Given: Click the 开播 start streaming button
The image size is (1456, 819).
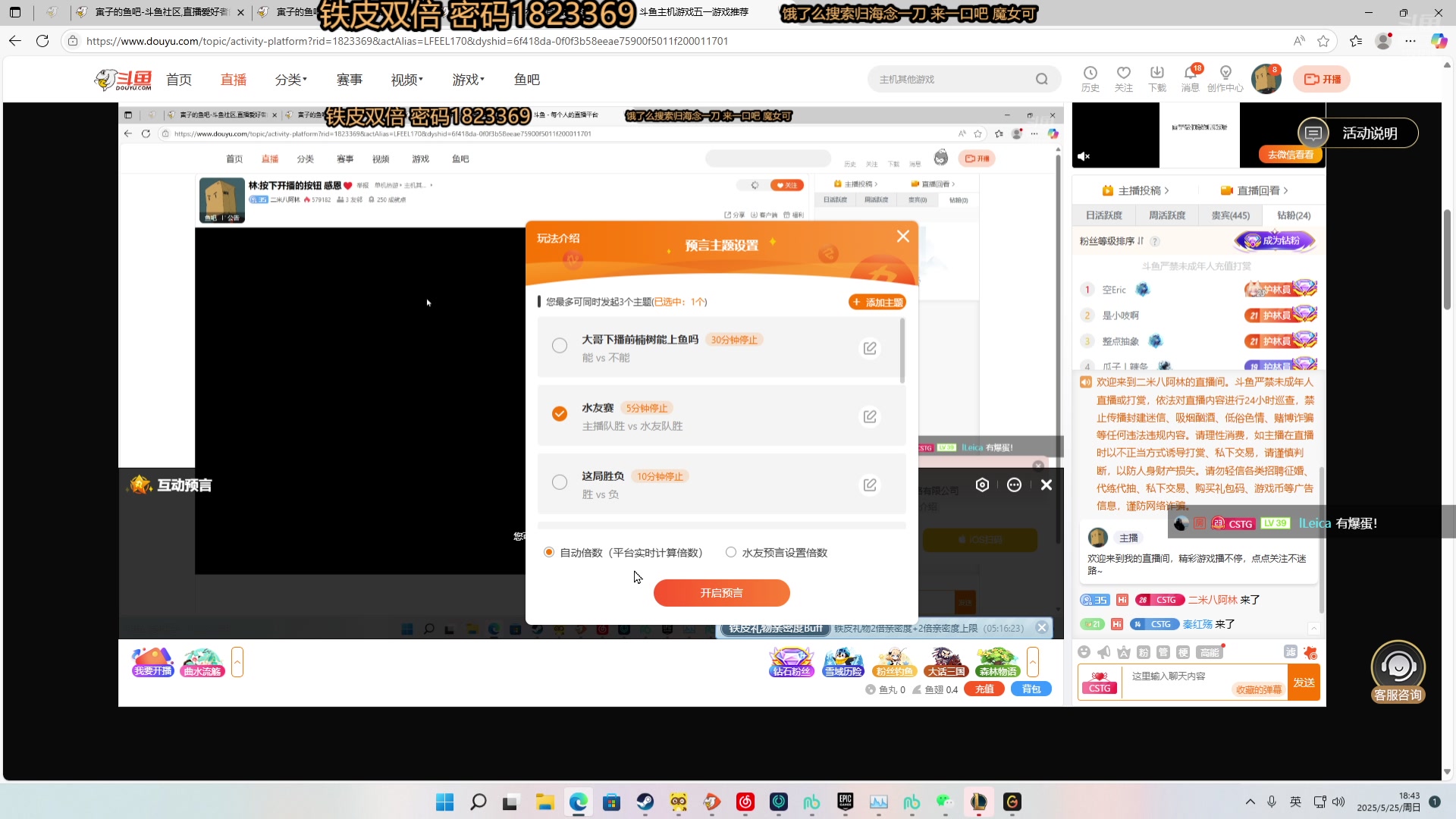Looking at the screenshot, I should pos(1322,79).
